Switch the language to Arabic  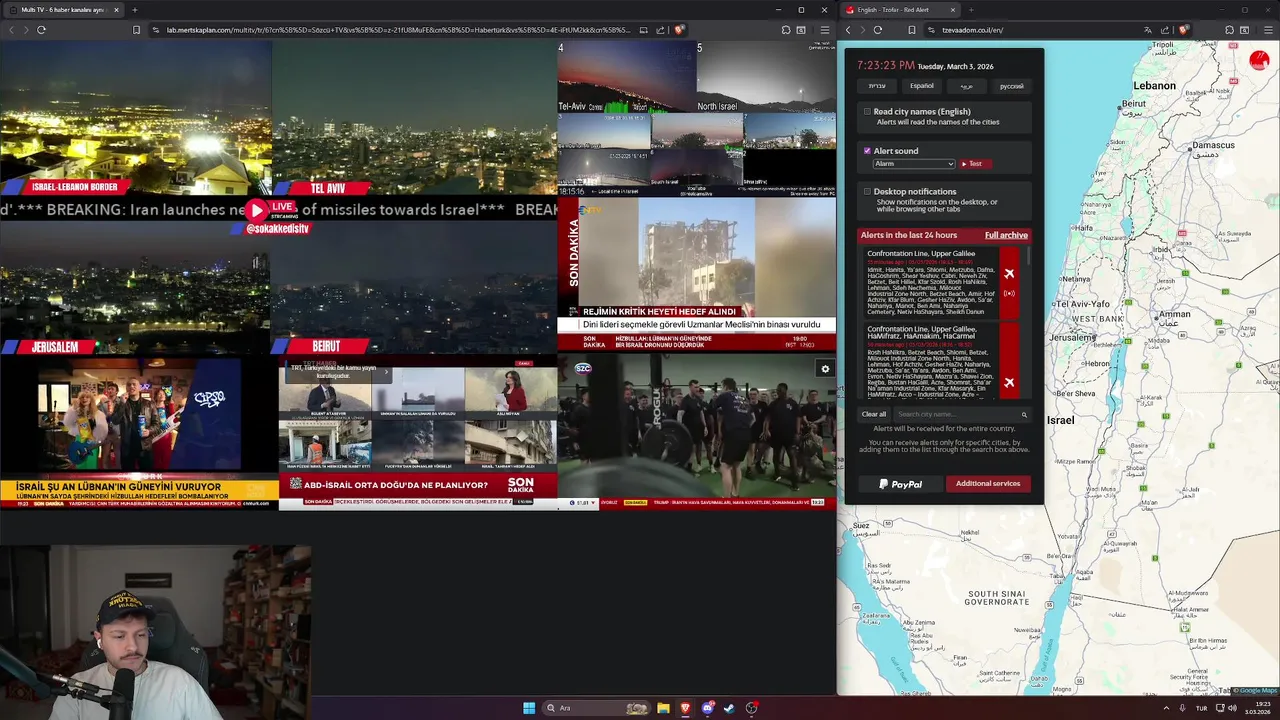(967, 86)
